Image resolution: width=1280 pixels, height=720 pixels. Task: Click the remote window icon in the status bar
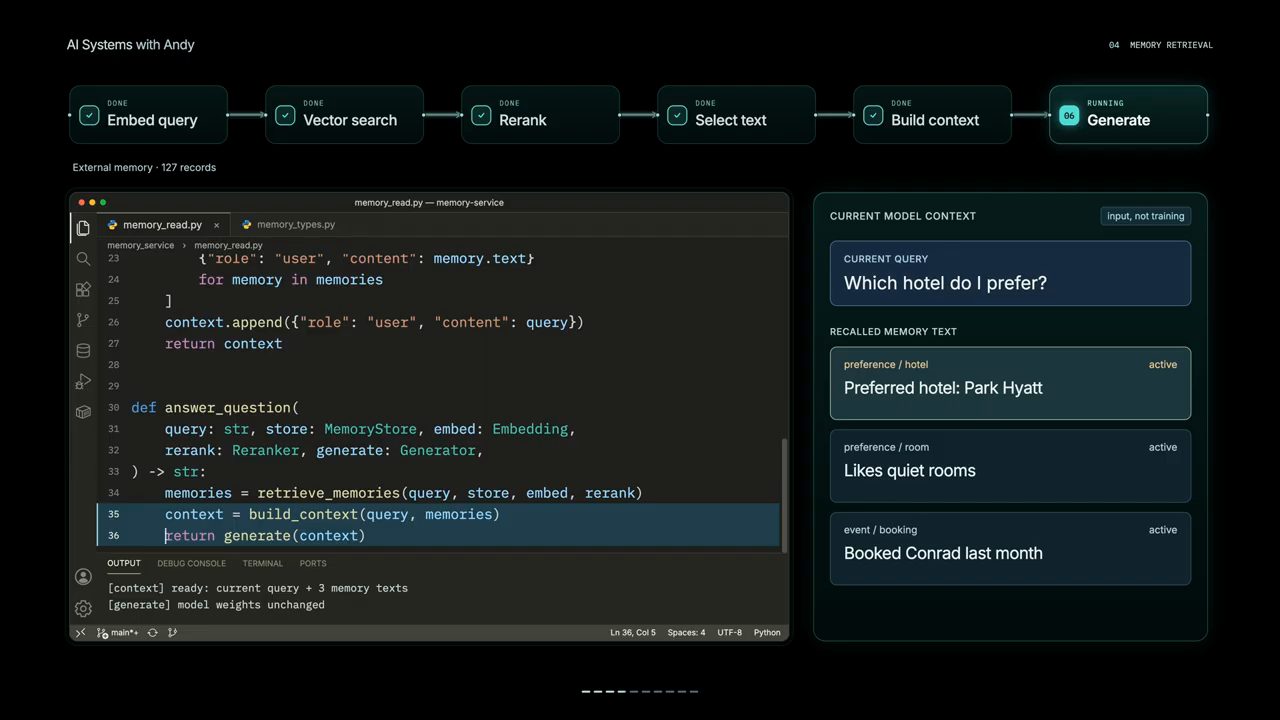(x=81, y=632)
